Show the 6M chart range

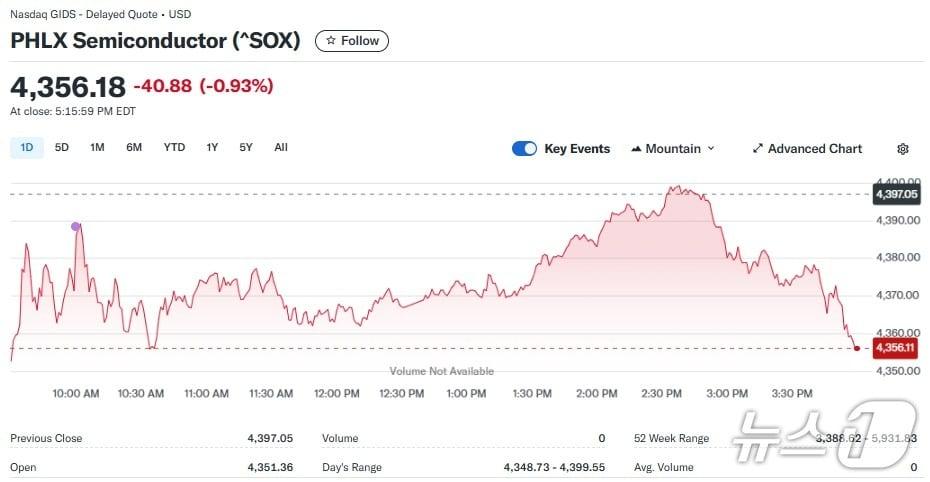point(134,148)
